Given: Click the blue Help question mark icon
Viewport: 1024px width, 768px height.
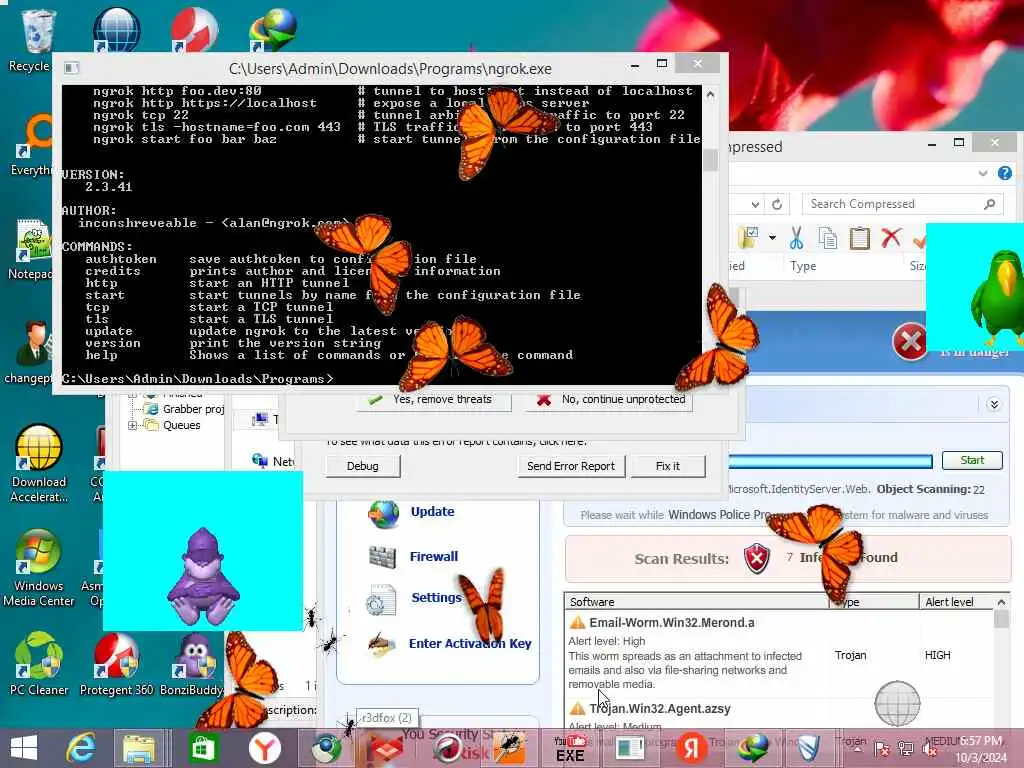Looking at the screenshot, I should (1004, 173).
